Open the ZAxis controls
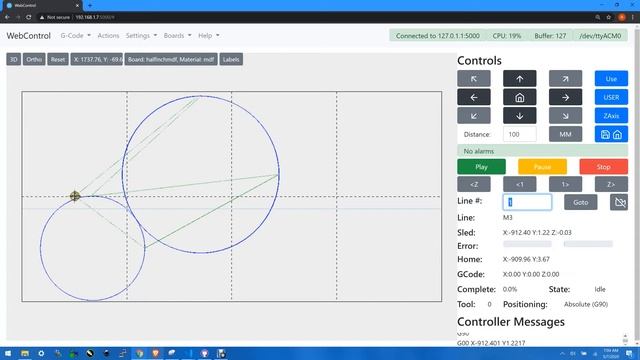This screenshot has height=360, width=640. pyautogui.click(x=611, y=116)
